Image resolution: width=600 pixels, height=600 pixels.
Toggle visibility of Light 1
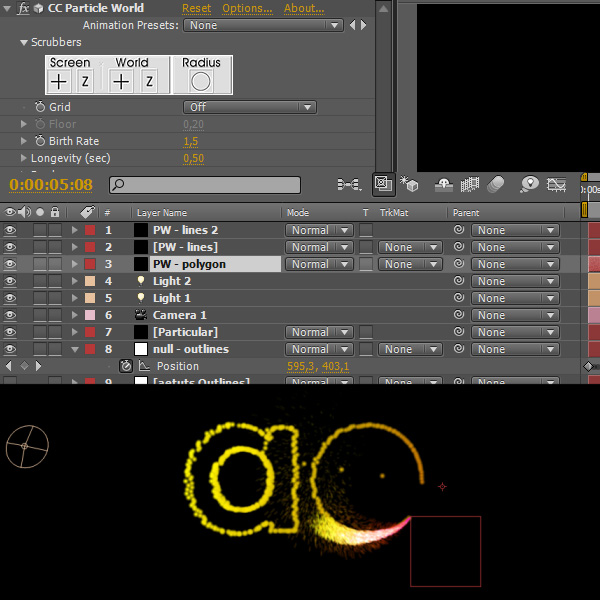click(10, 298)
